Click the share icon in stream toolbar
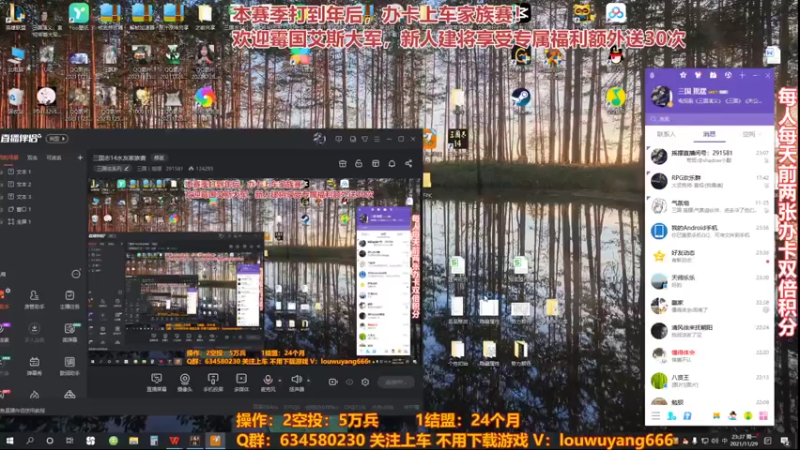The width and height of the screenshot is (800, 450). tap(408, 163)
